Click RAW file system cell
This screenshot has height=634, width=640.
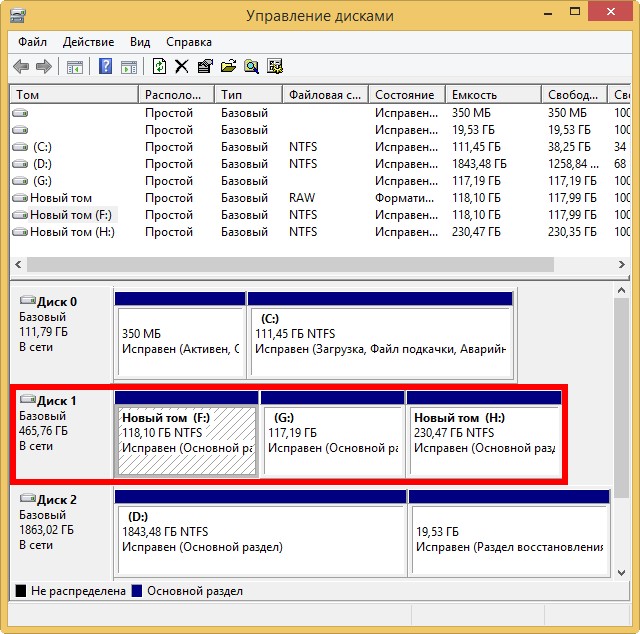pos(302,198)
